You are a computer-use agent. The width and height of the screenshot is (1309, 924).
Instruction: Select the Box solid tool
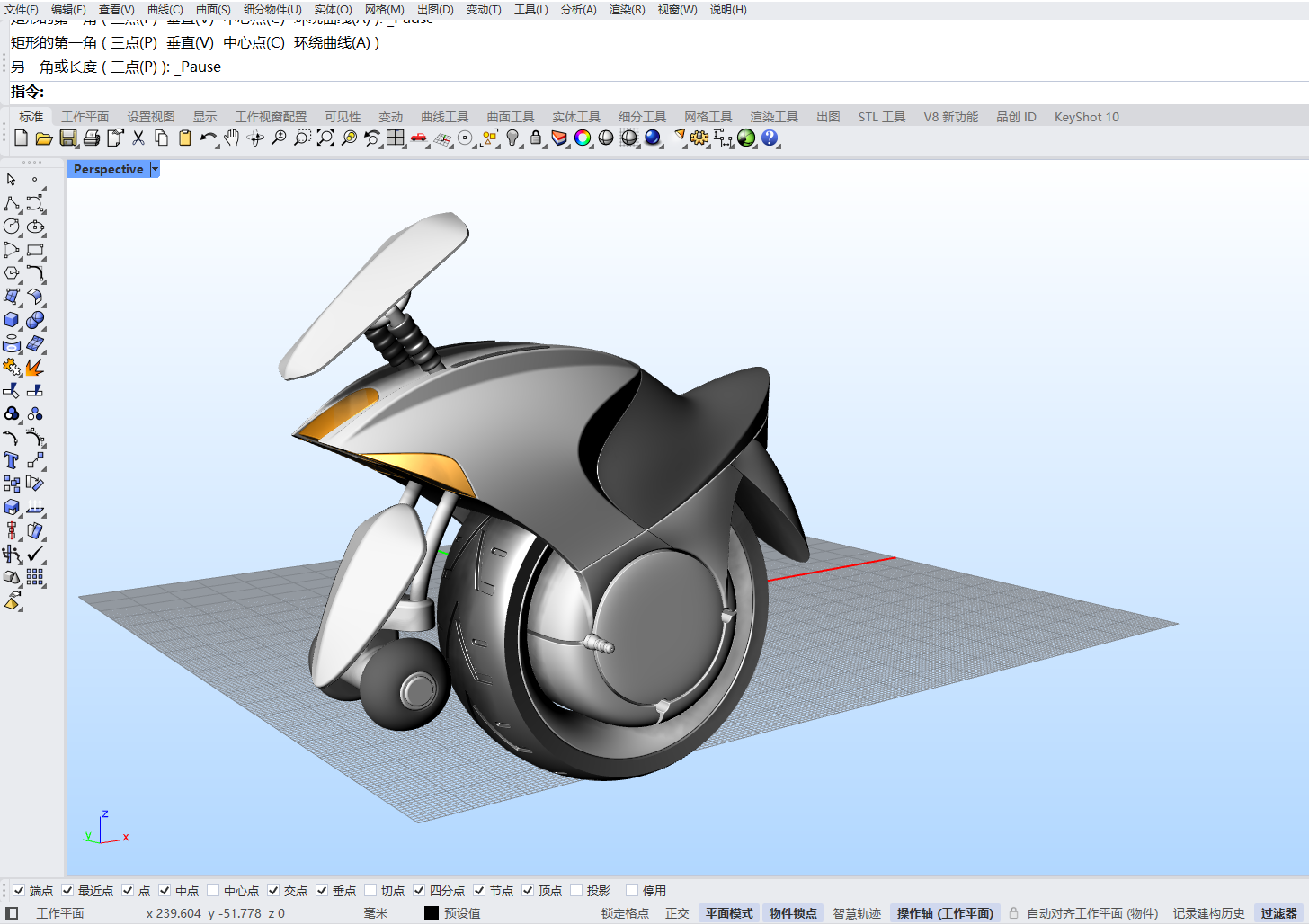tap(12, 320)
